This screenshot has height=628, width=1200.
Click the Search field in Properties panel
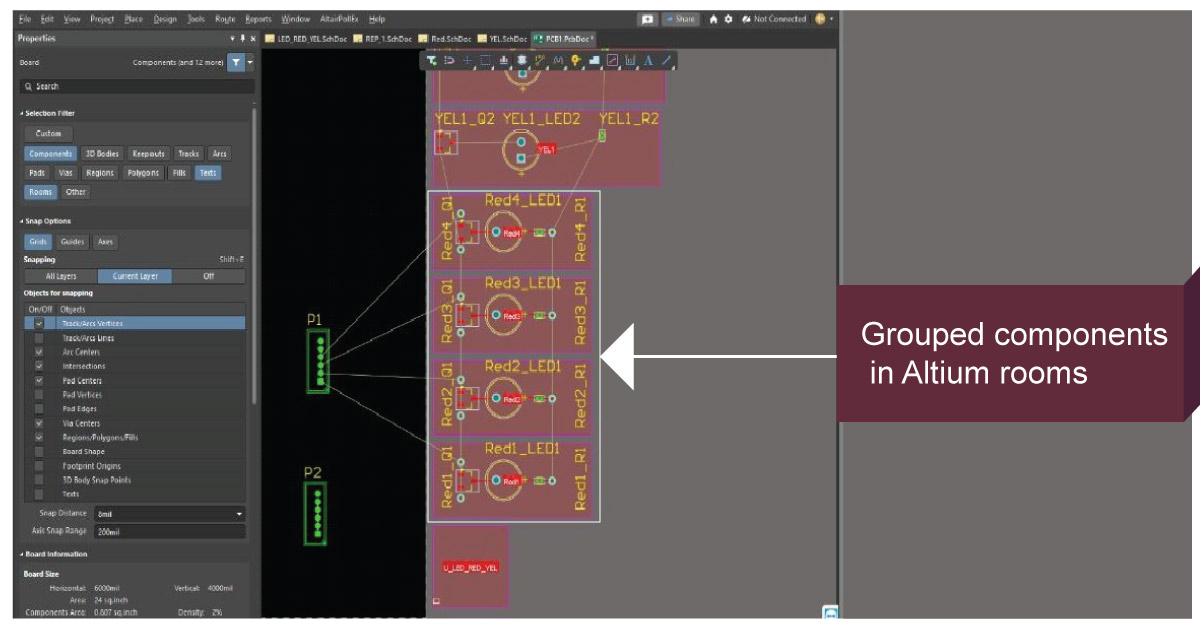(x=130, y=85)
